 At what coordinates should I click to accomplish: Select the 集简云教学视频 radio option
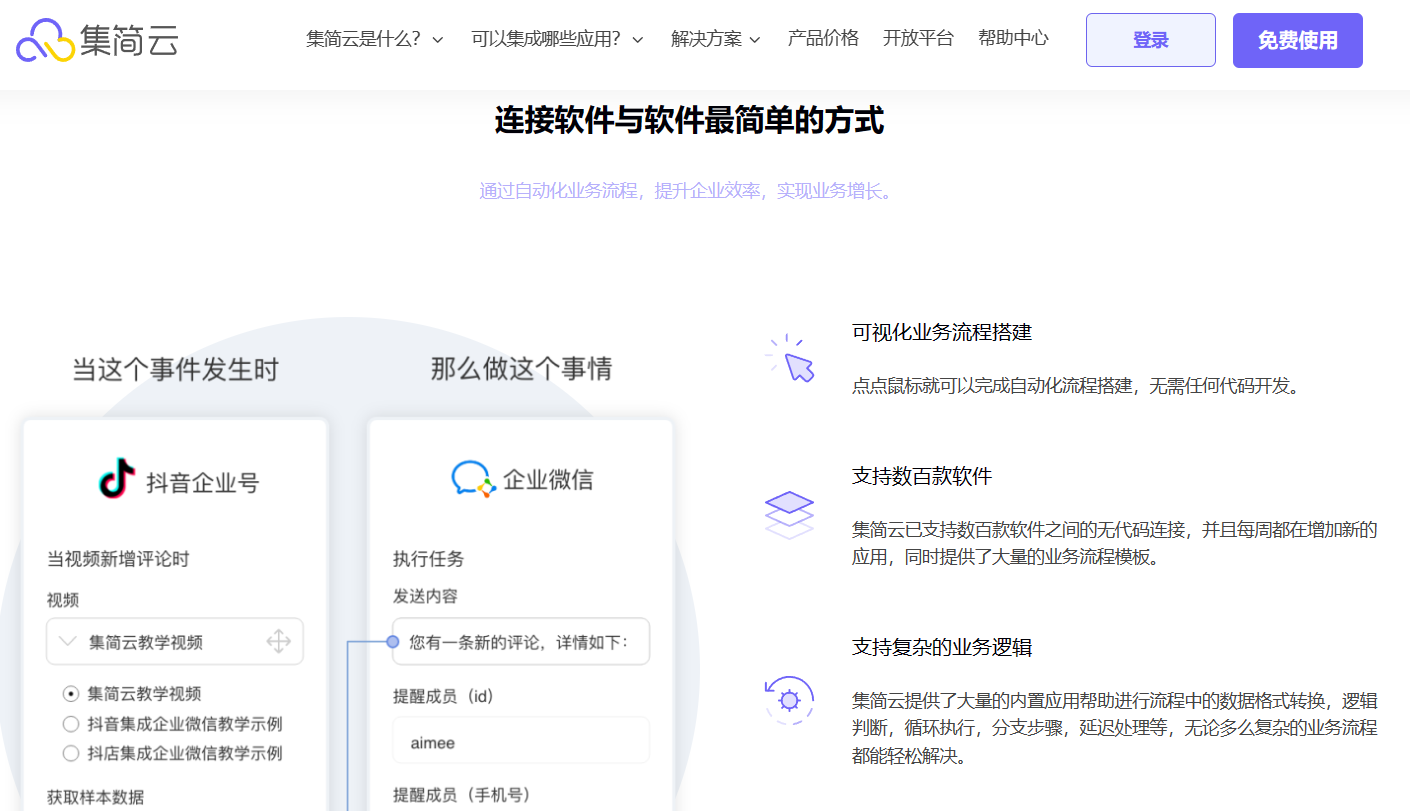click(71, 694)
